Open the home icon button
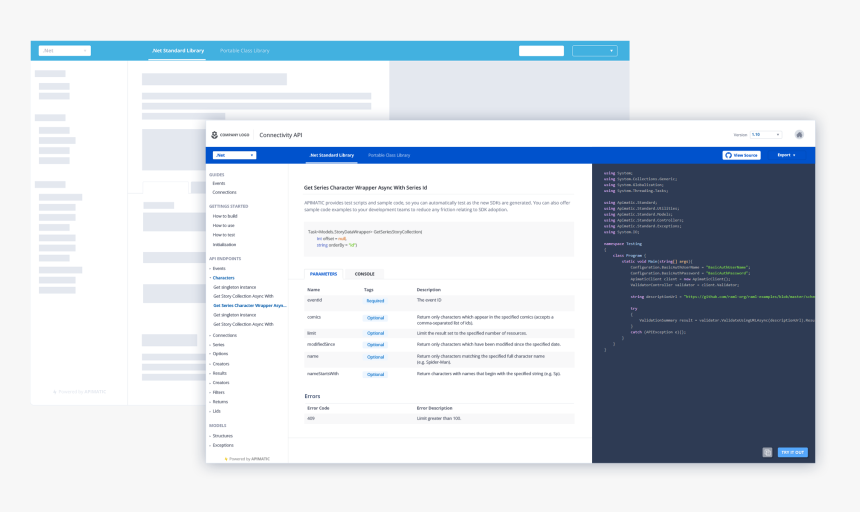860x512 pixels. [x=799, y=135]
